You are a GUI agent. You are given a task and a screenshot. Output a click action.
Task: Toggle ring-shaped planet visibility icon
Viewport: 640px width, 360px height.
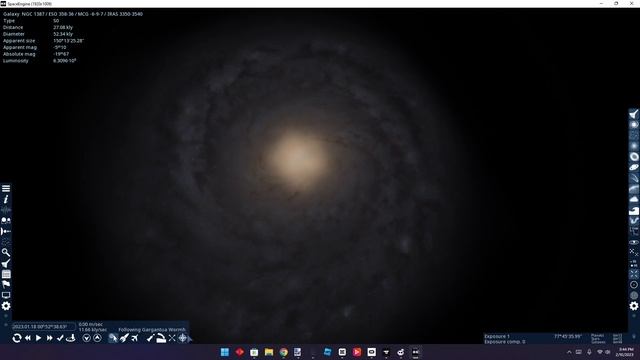633,157
